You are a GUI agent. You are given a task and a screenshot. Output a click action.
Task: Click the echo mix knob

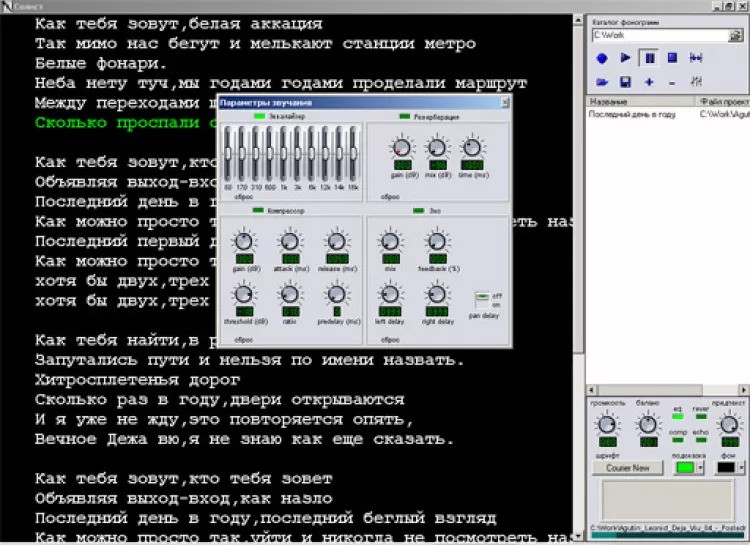[390, 242]
